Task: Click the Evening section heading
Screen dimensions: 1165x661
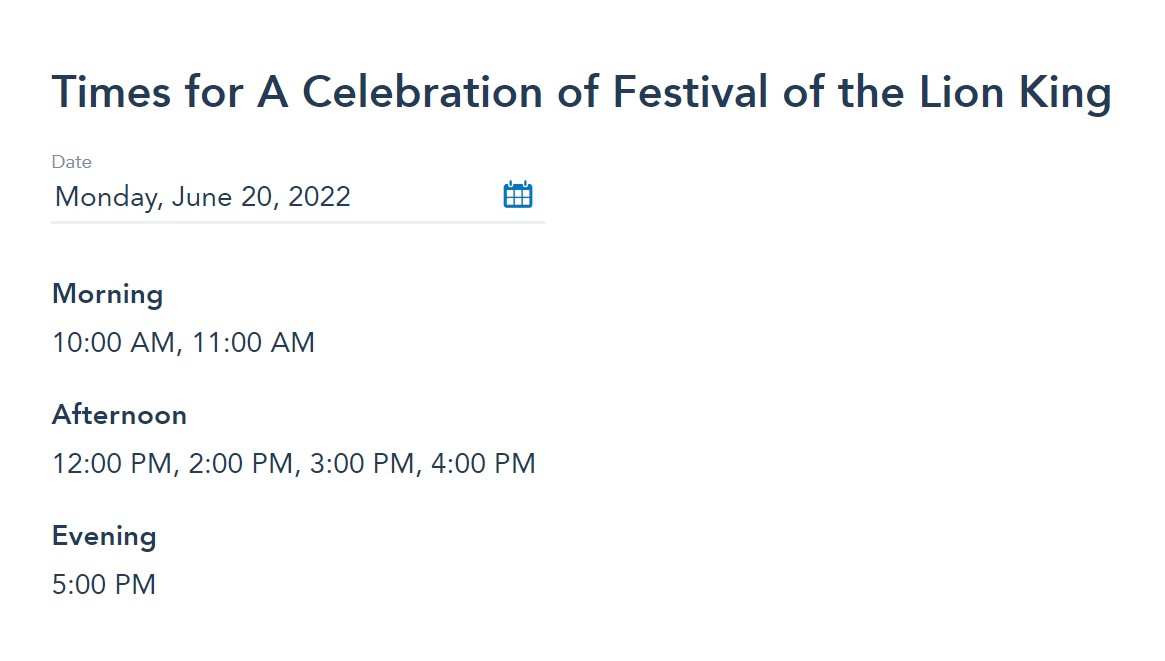Action: [104, 537]
